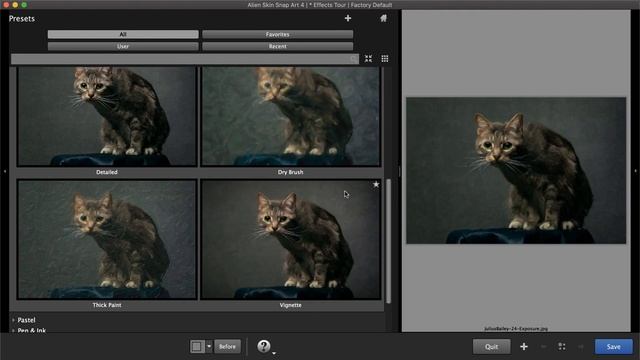Viewport: 640px width, 360px height.
Task: Open preview layout dropdown arrow
Action: click(209, 347)
